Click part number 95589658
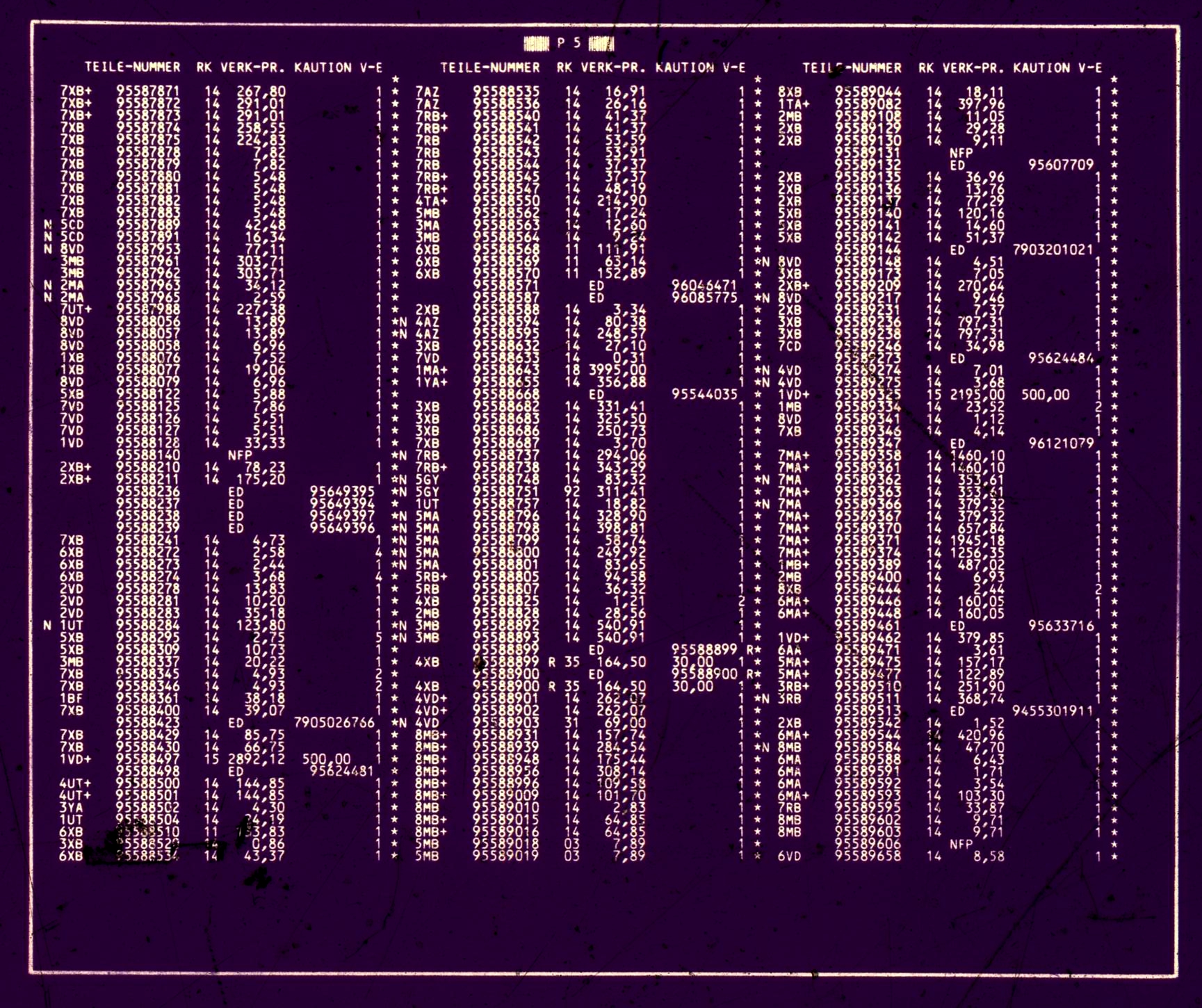This screenshot has width=1202, height=1008. coord(868,856)
